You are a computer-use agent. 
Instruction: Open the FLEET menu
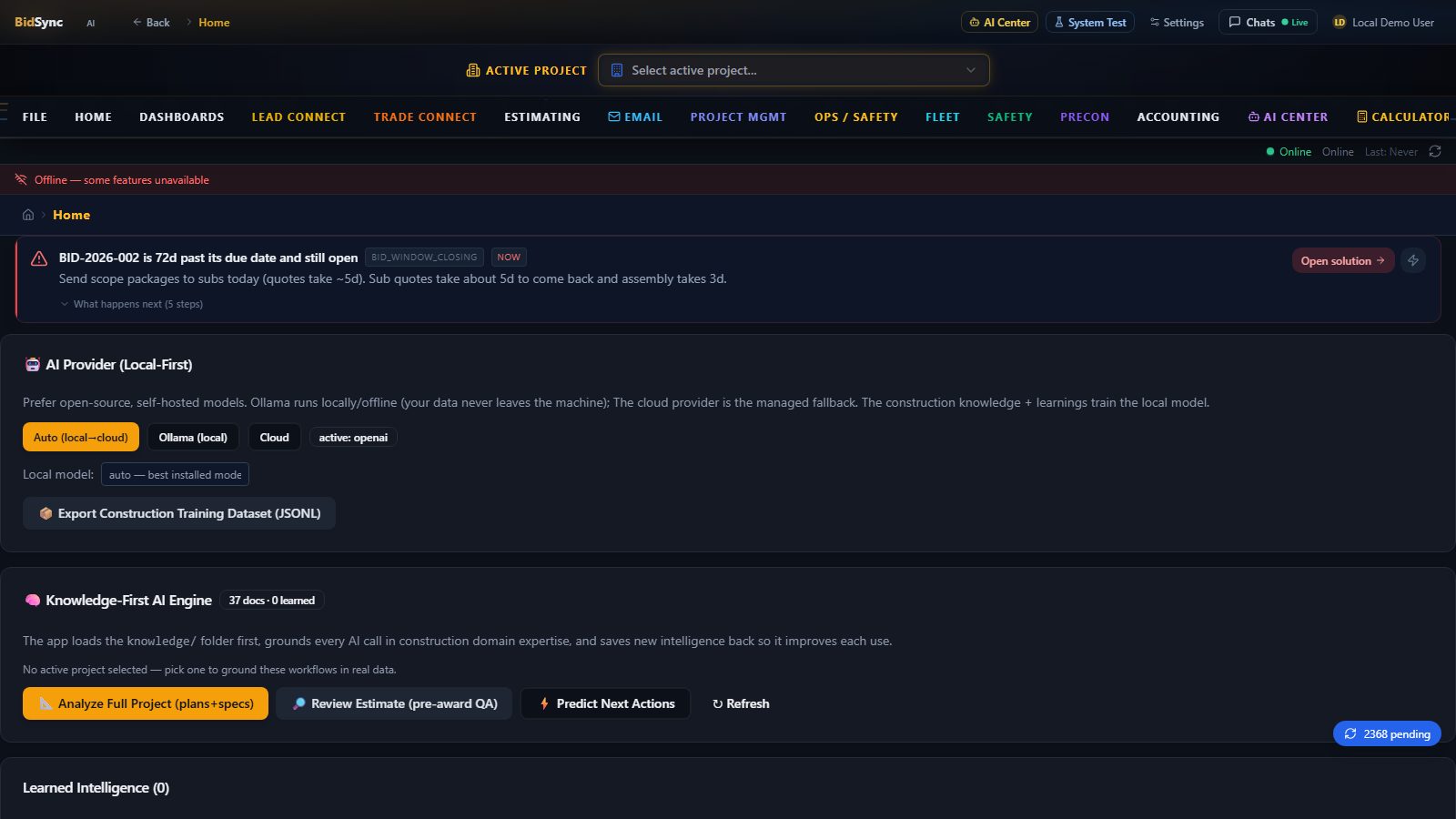click(943, 116)
